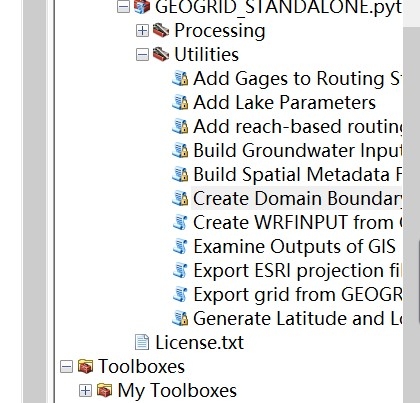Select Export ESRI projection file tool
This screenshot has height=403, width=420.
click(x=297, y=270)
